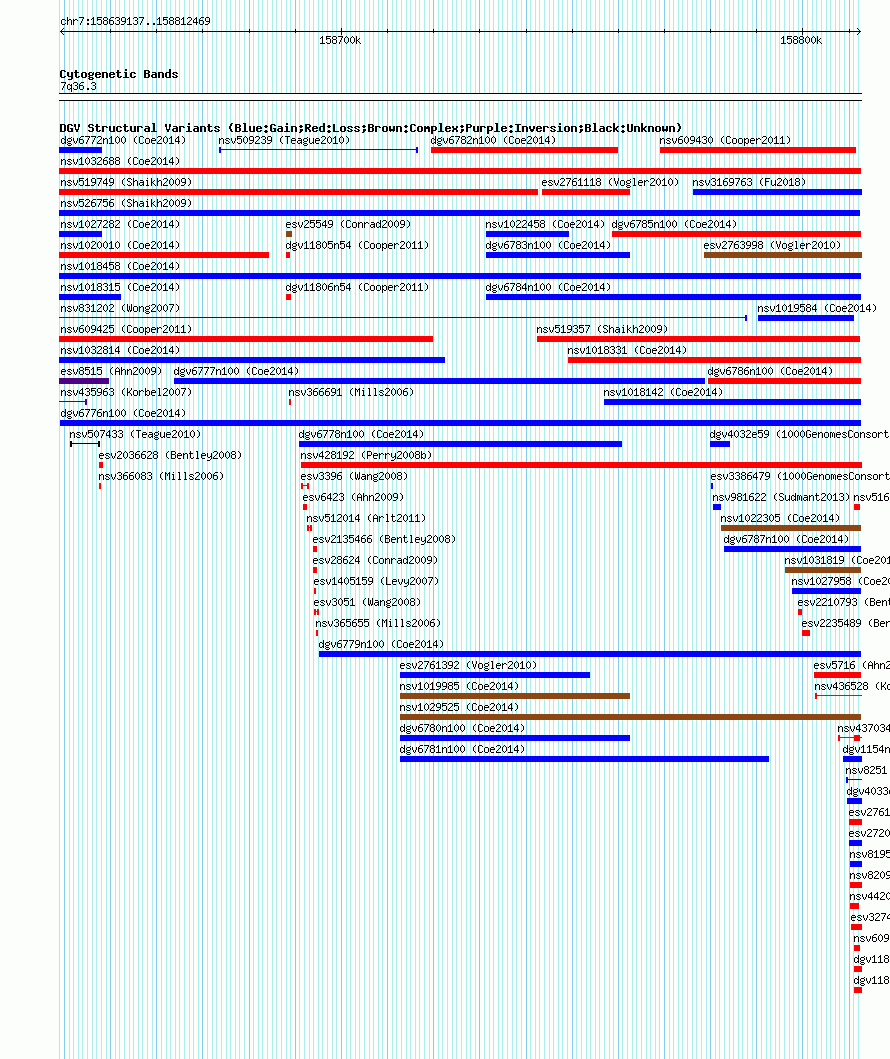Click nsv1018142 (Coe2014) label
This screenshot has height=1059, width=890.
pyautogui.click(x=662, y=392)
